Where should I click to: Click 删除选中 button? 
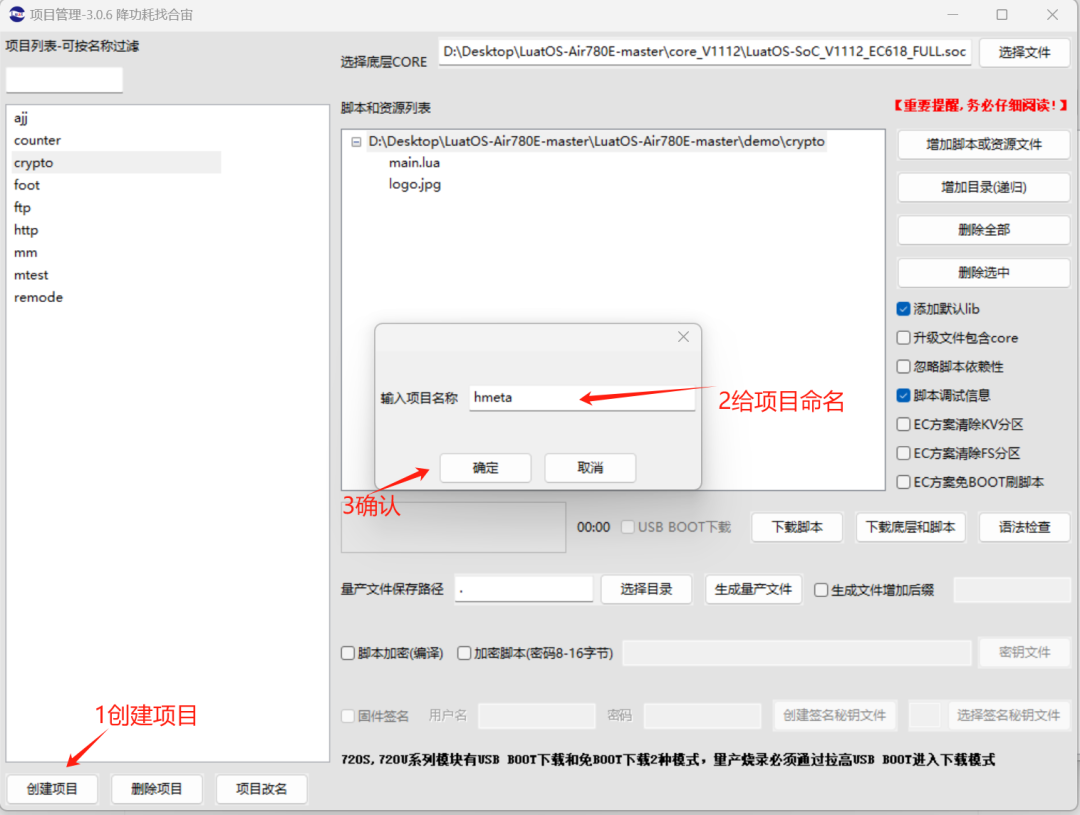984,273
